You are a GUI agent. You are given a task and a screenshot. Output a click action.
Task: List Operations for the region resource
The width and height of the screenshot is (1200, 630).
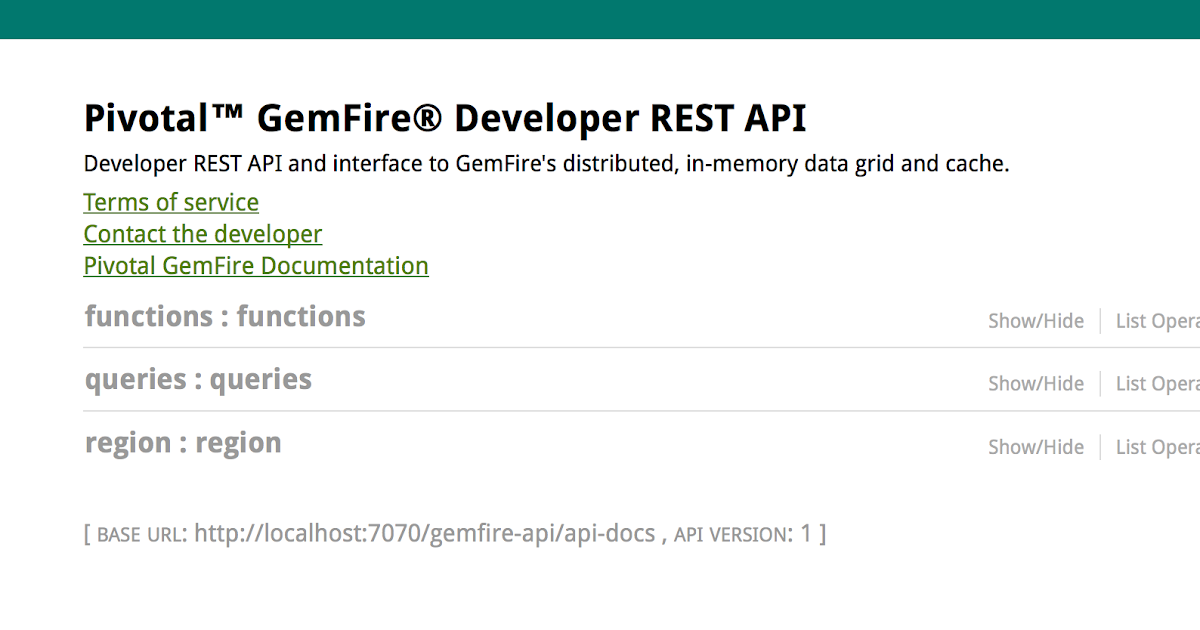pyautogui.click(x=1158, y=447)
